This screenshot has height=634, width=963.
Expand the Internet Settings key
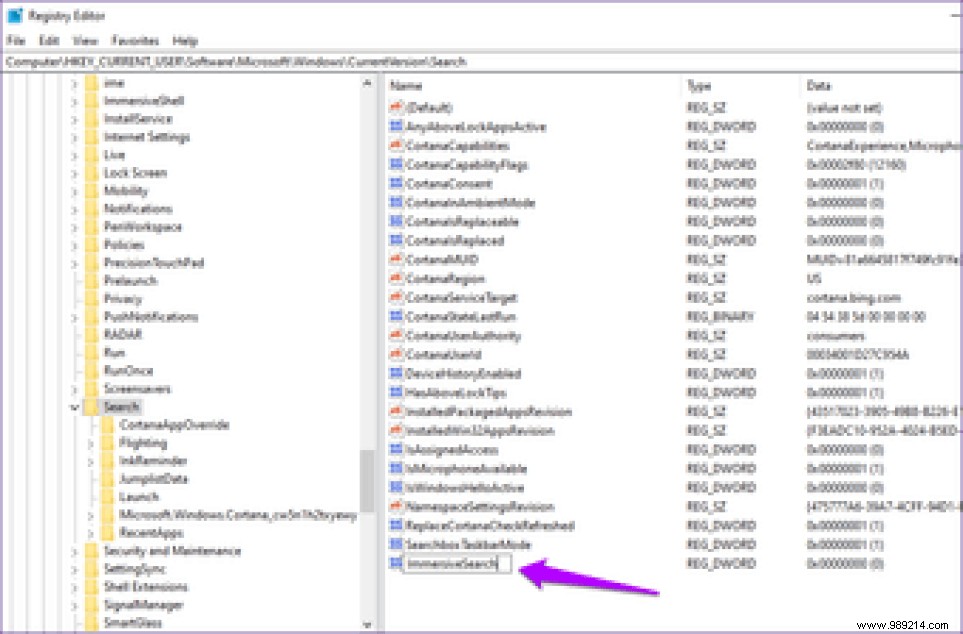(75, 137)
